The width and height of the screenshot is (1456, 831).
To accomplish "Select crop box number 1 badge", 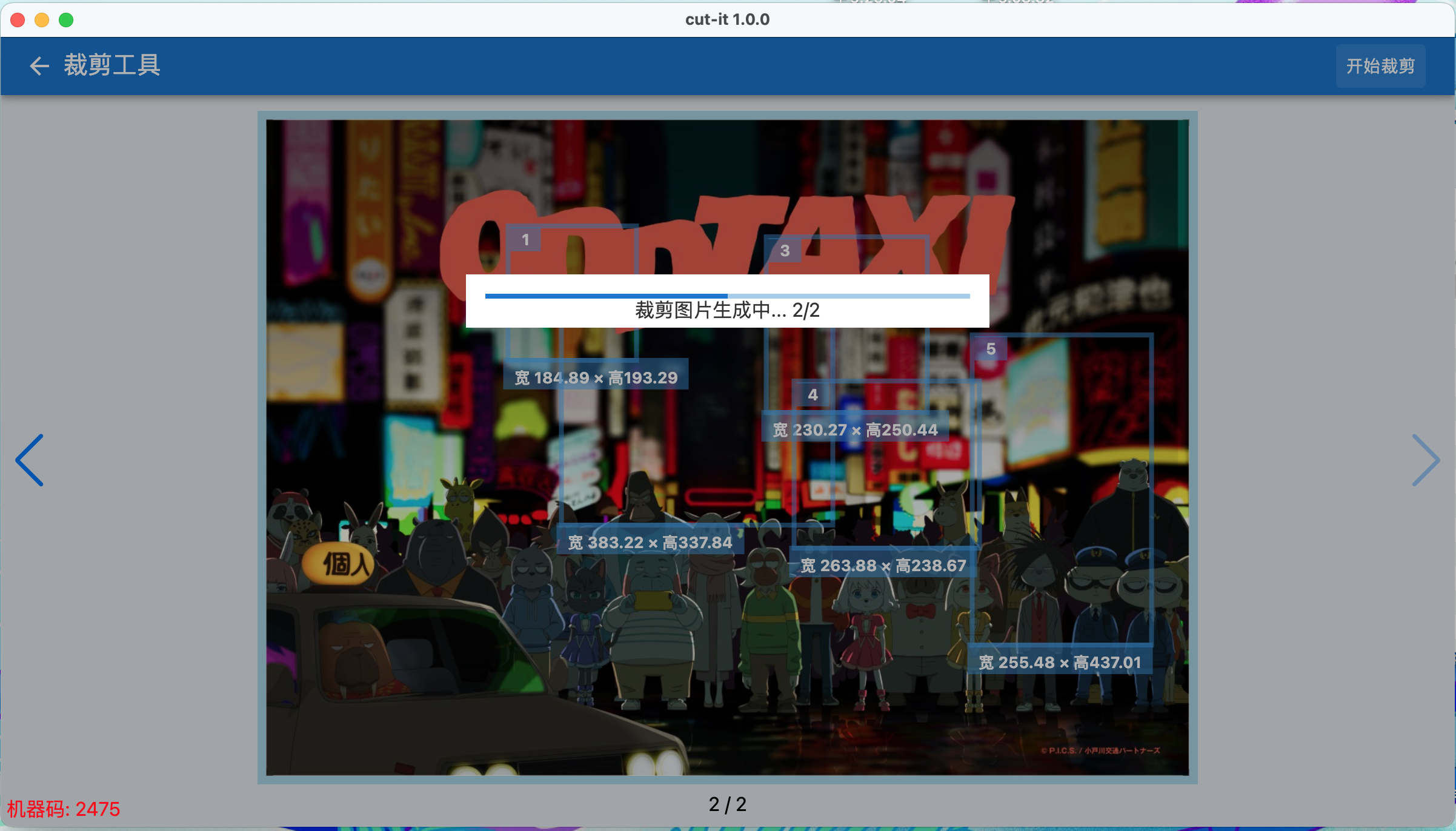I will 525,240.
